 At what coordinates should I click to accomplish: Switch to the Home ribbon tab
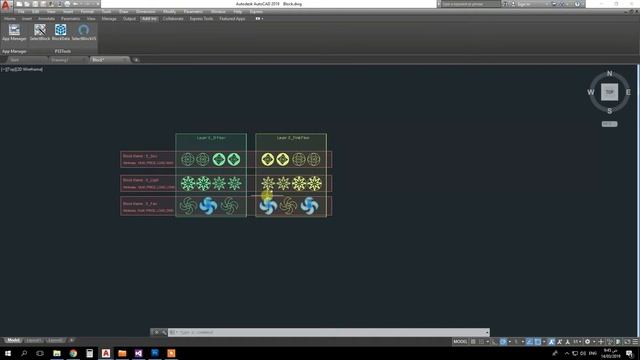click(10, 19)
